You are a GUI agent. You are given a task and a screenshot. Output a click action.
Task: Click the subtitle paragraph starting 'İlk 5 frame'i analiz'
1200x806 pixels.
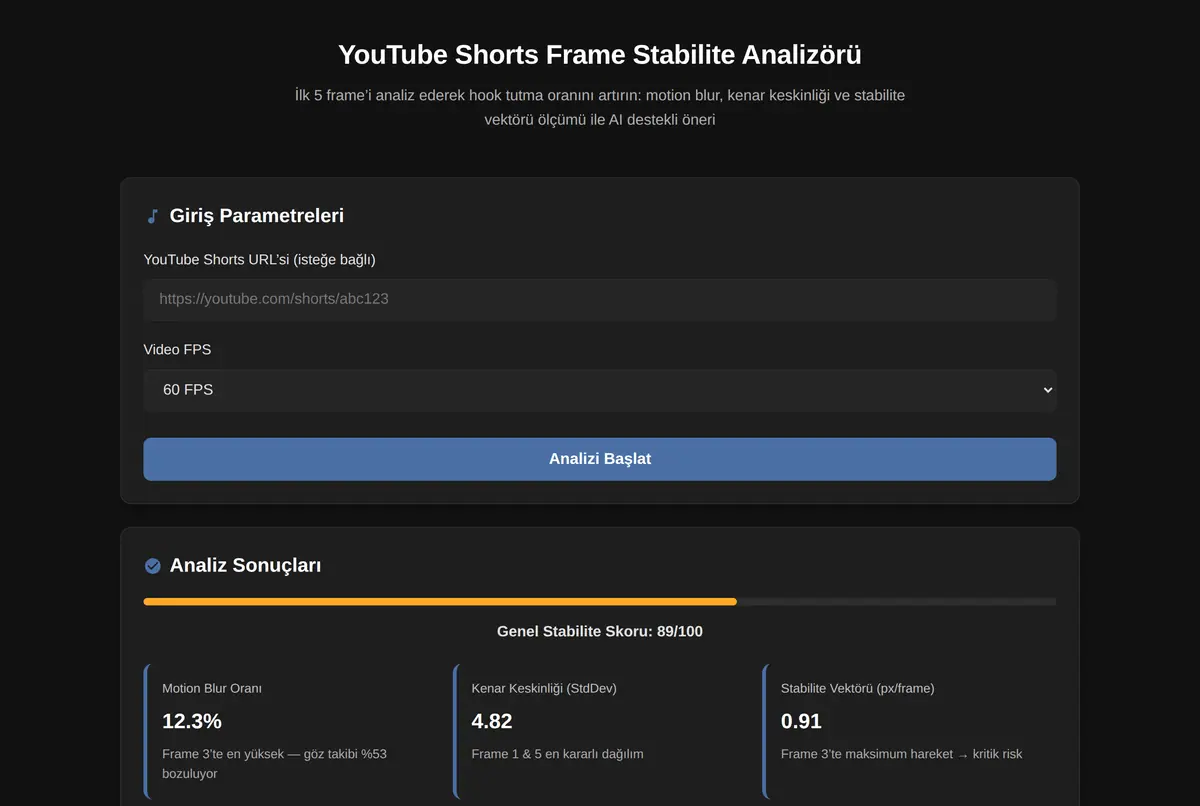tap(600, 108)
